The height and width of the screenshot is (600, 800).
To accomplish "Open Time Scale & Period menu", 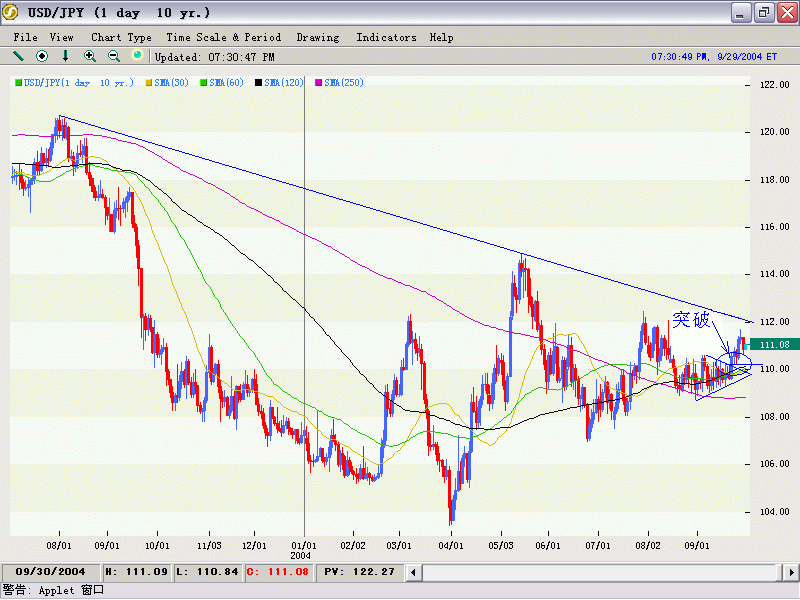I will pos(223,37).
